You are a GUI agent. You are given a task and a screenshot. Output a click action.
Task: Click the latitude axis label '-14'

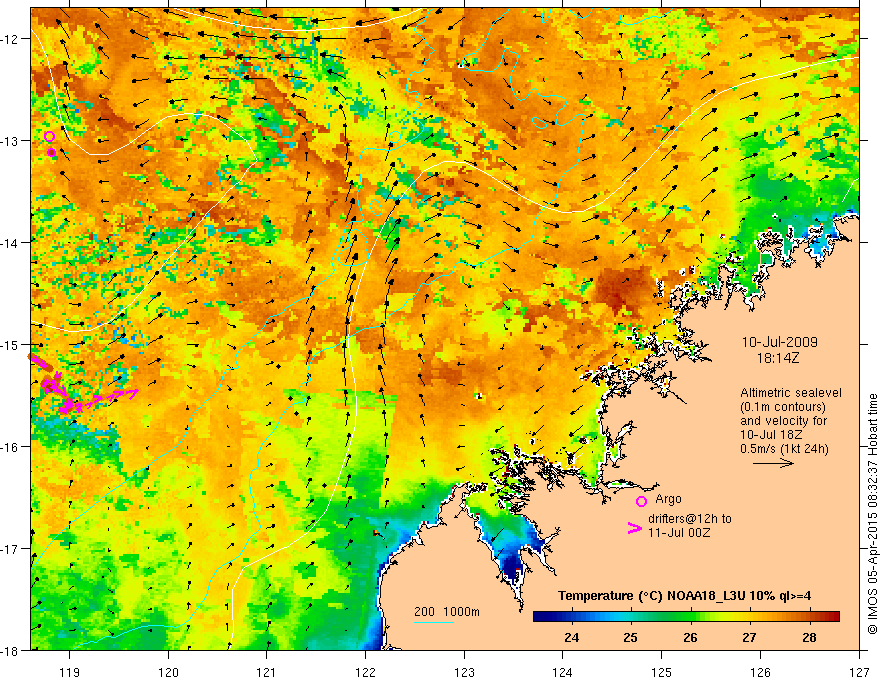pos(10,243)
